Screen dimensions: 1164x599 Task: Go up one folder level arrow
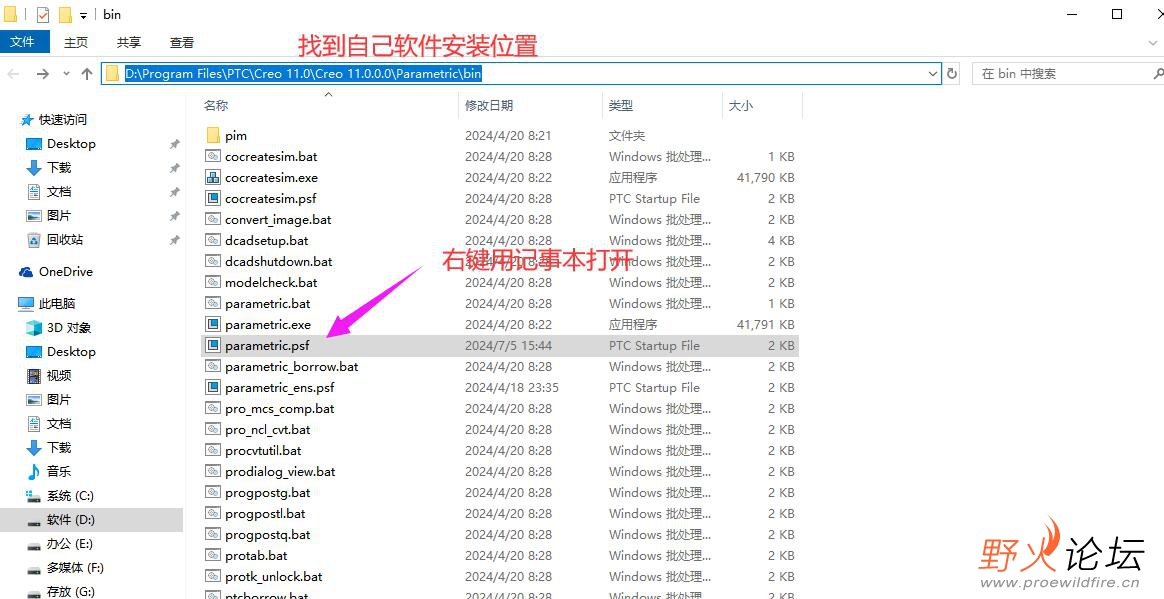click(87, 73)
